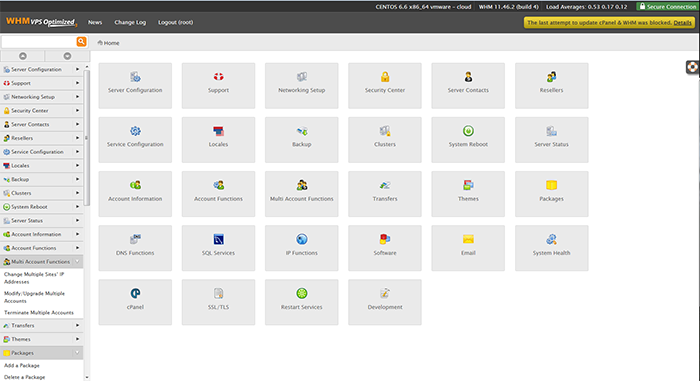
Task: Click Logout (root)
Action: coord(175,22)
